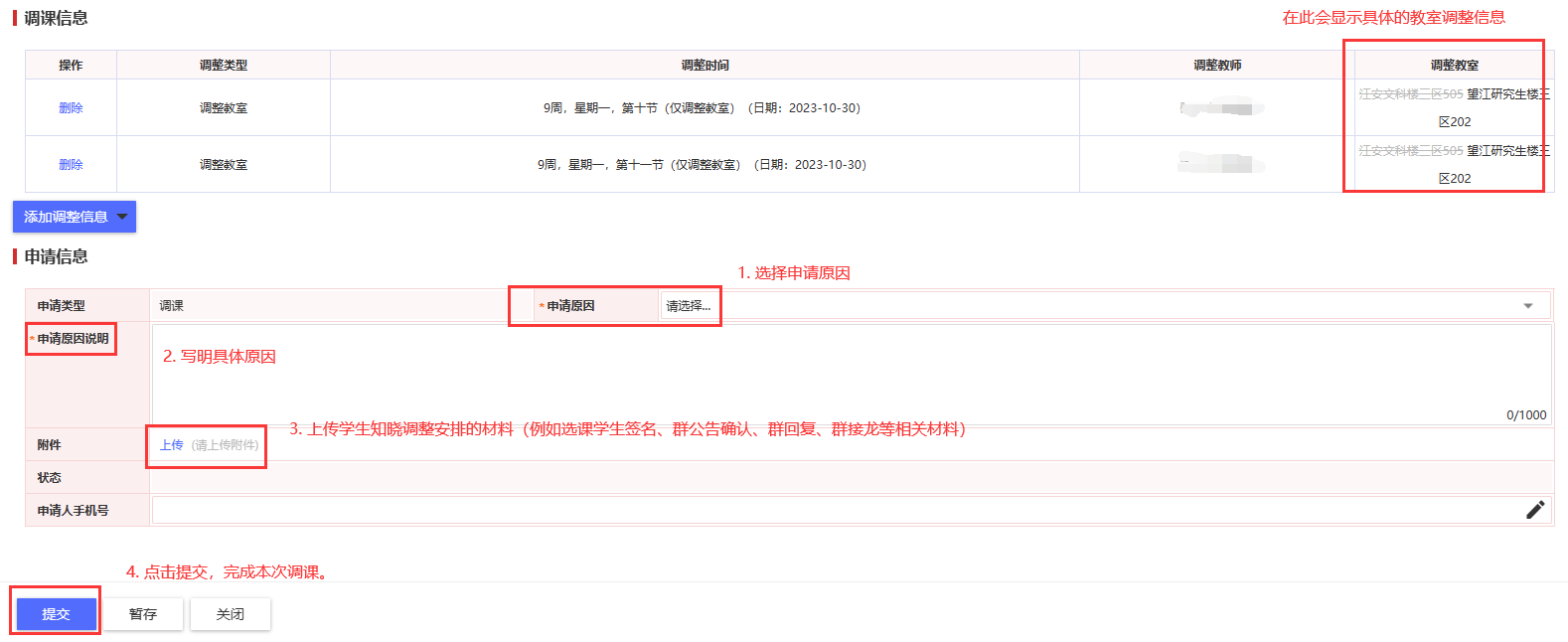Click the 调整教室 column header
The width and height of the screenshot is (1568, 642).
(1454, 66)
